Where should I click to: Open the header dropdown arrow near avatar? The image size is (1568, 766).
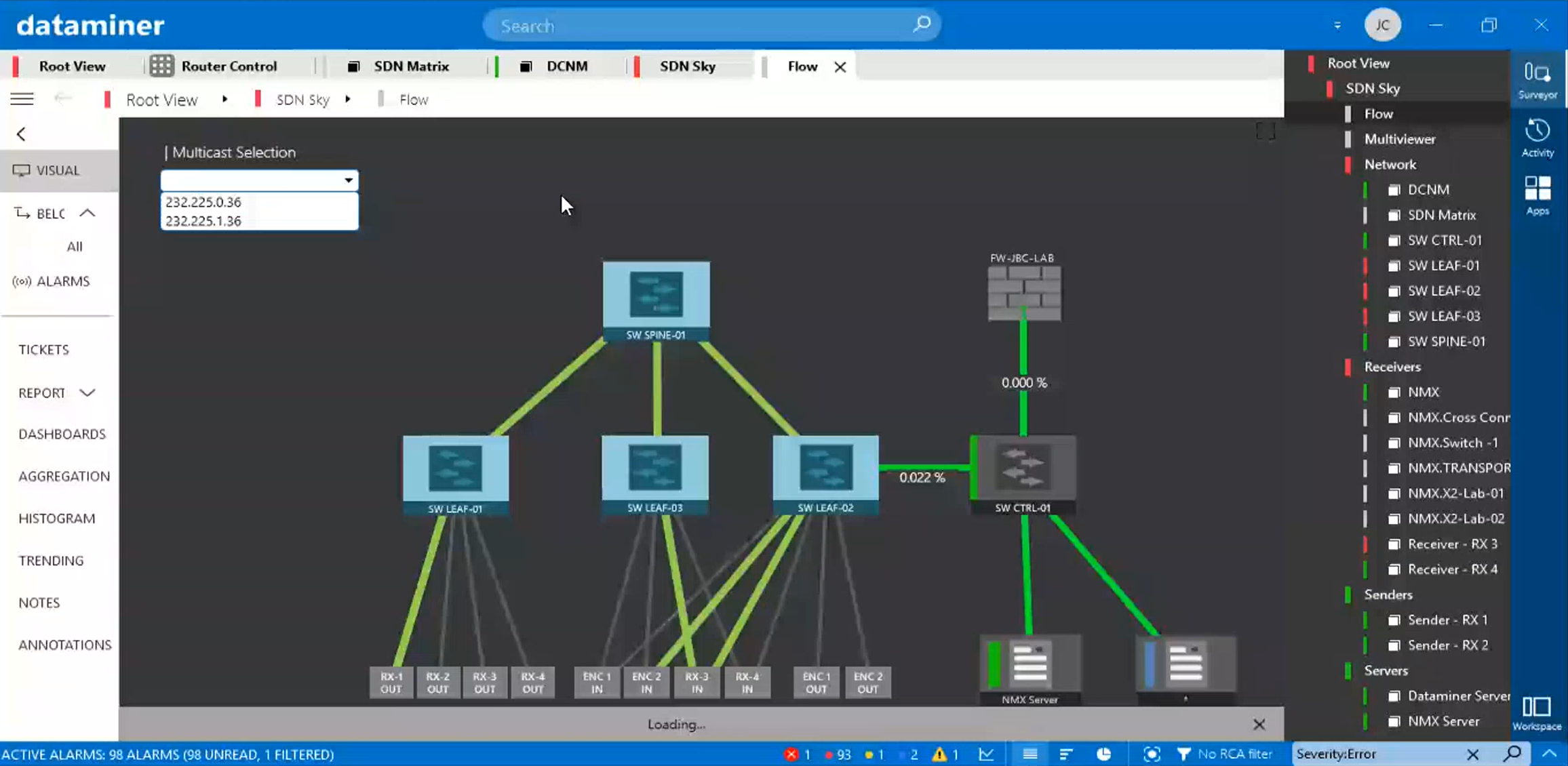(1337, 26)
